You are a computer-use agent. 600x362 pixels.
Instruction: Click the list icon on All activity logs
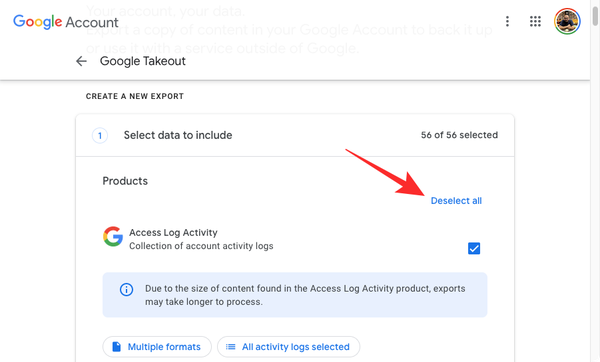click(x=230, y=347)
